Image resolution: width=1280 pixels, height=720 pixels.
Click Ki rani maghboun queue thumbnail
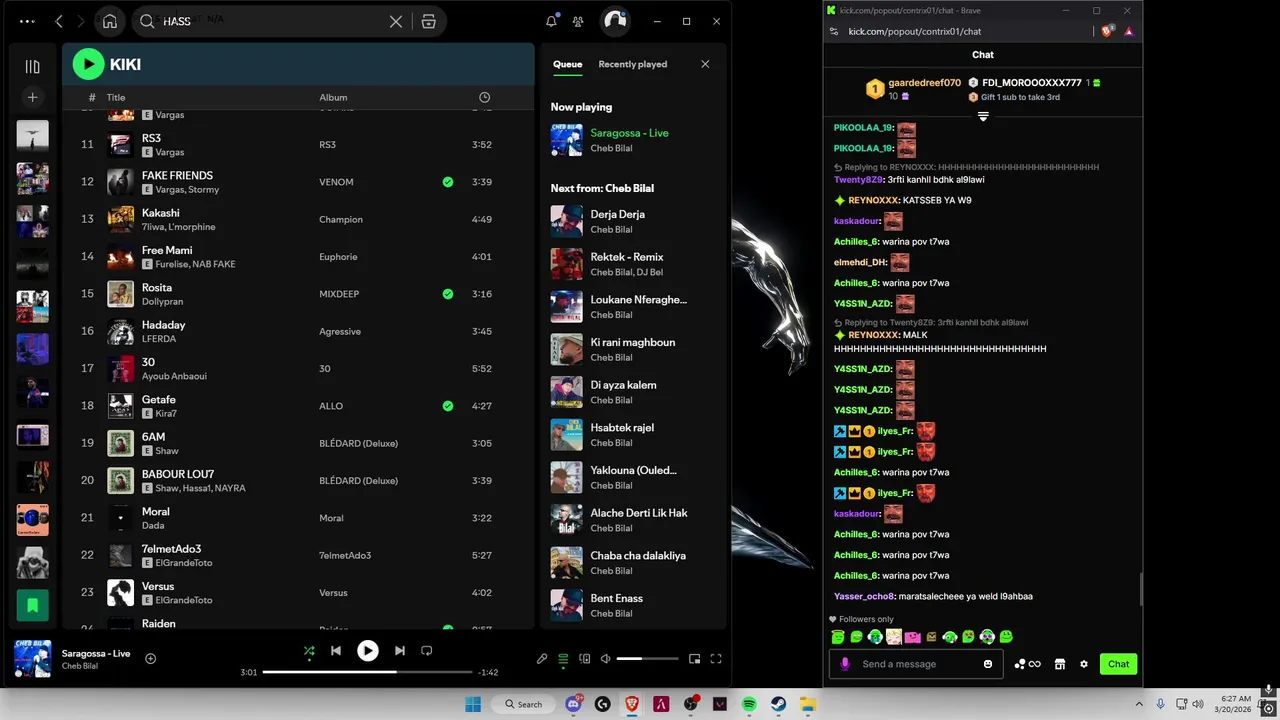567,349
